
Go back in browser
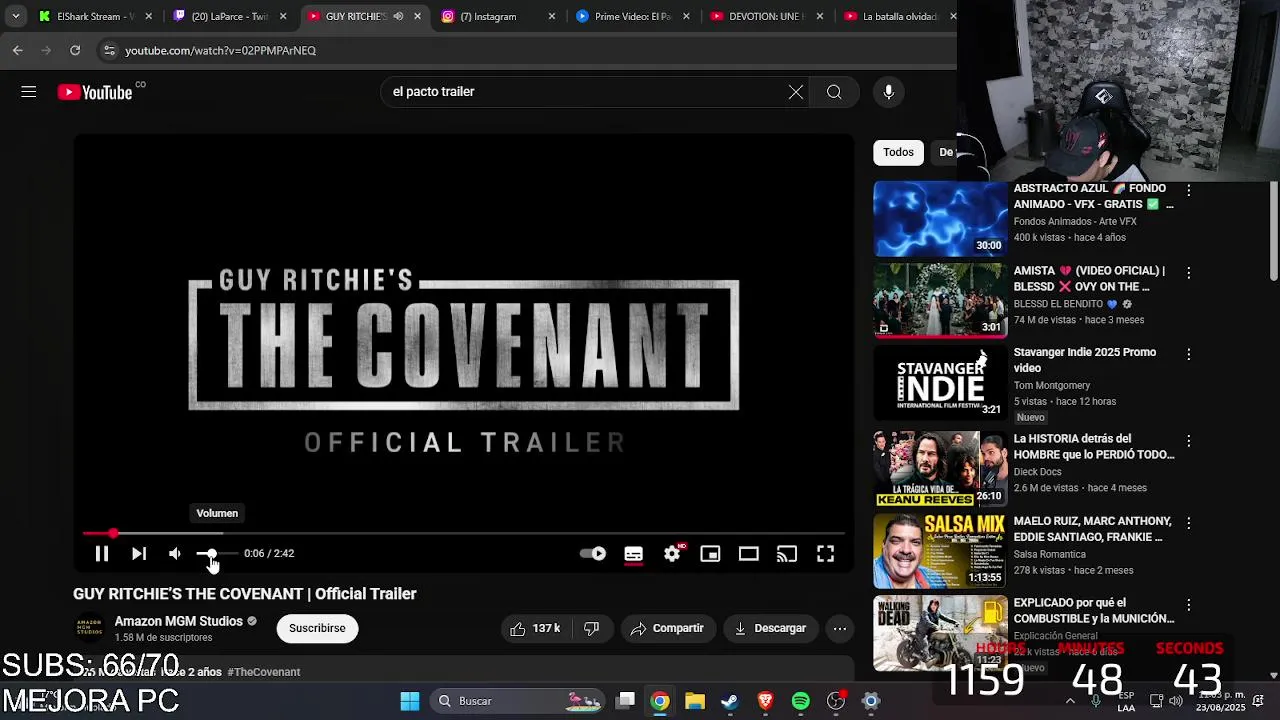18,50
